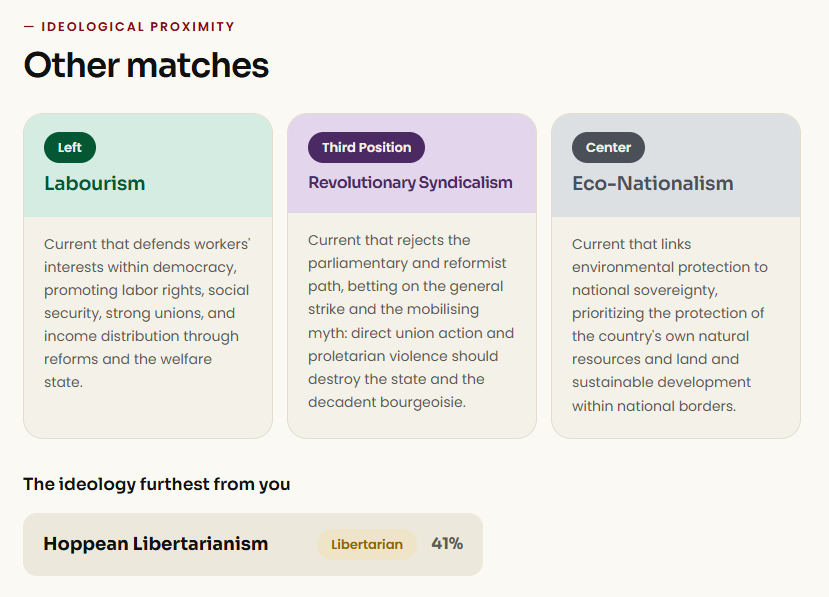The height and width of the screenshot is (597, 829).
Task: Click the purple Syndicalism card header
Action: click(412, 163)
